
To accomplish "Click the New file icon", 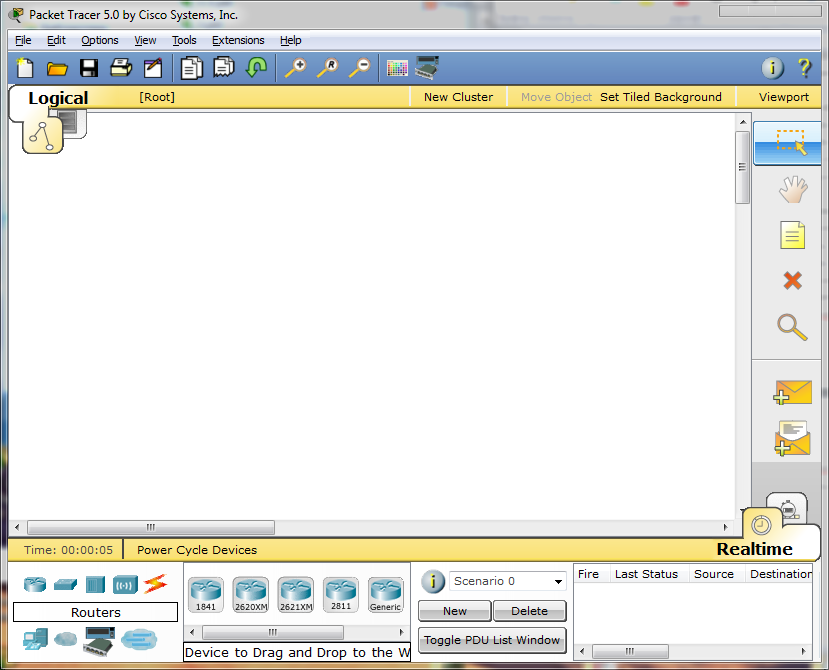I will [24, 68].
